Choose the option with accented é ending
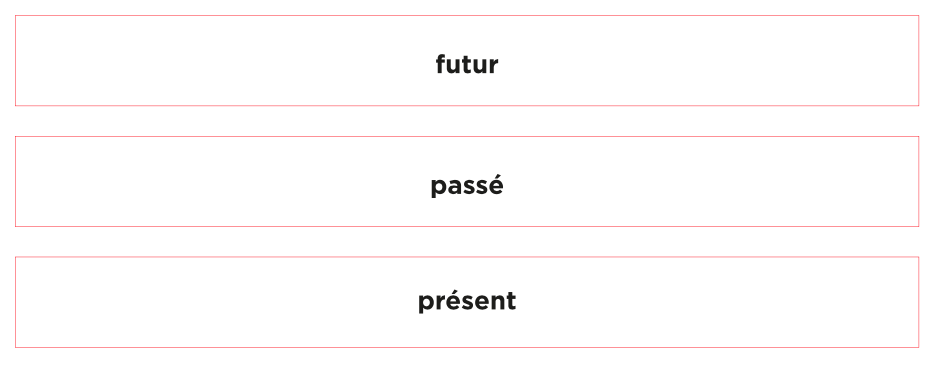Image resolution: width=936 pixels, height=366 pixels. pyautogui.click(x=467, y=182)
